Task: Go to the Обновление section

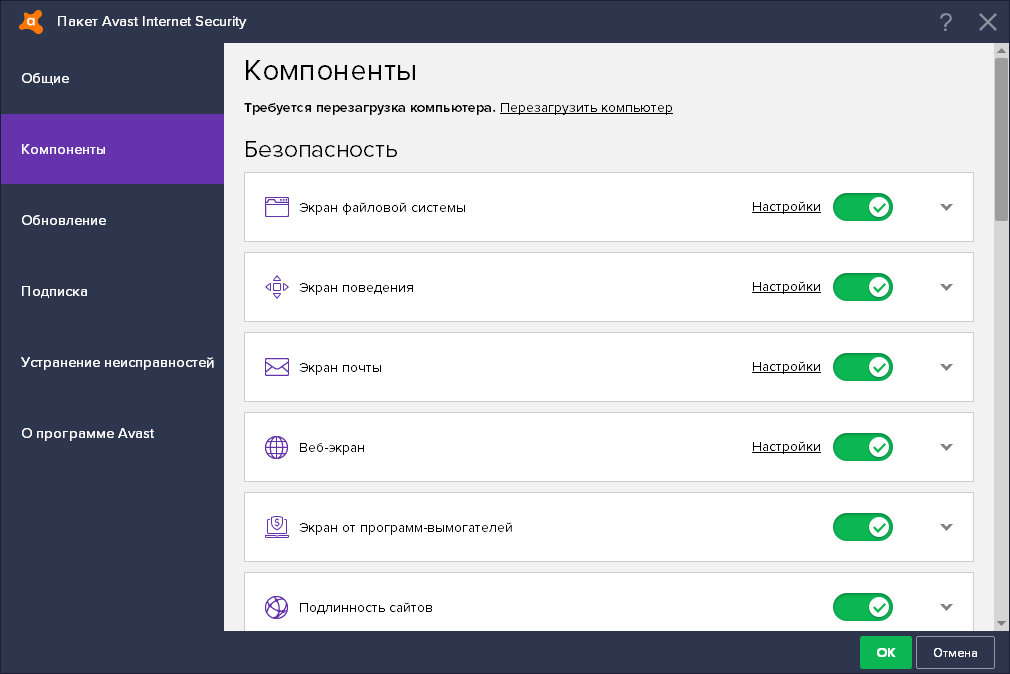Action: (x=112, y=220)
